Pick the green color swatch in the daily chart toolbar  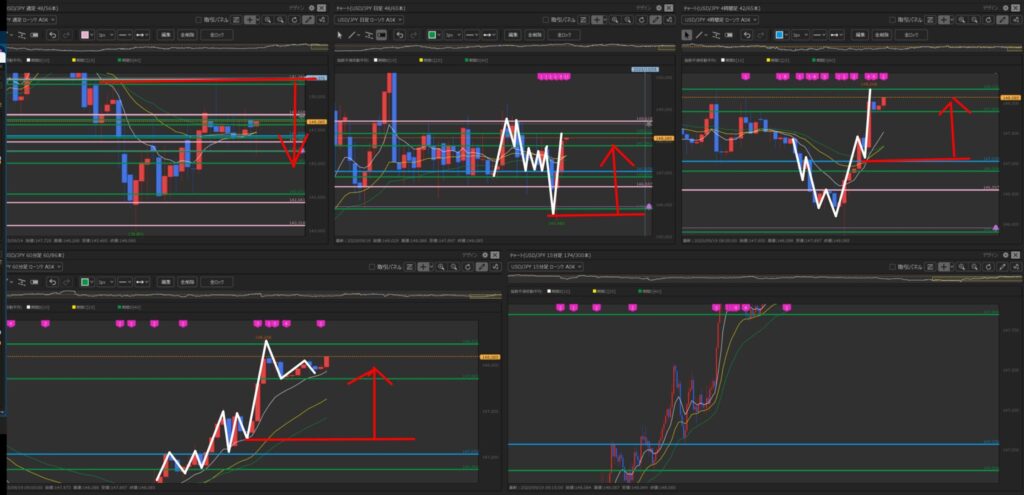pos(431,34)
